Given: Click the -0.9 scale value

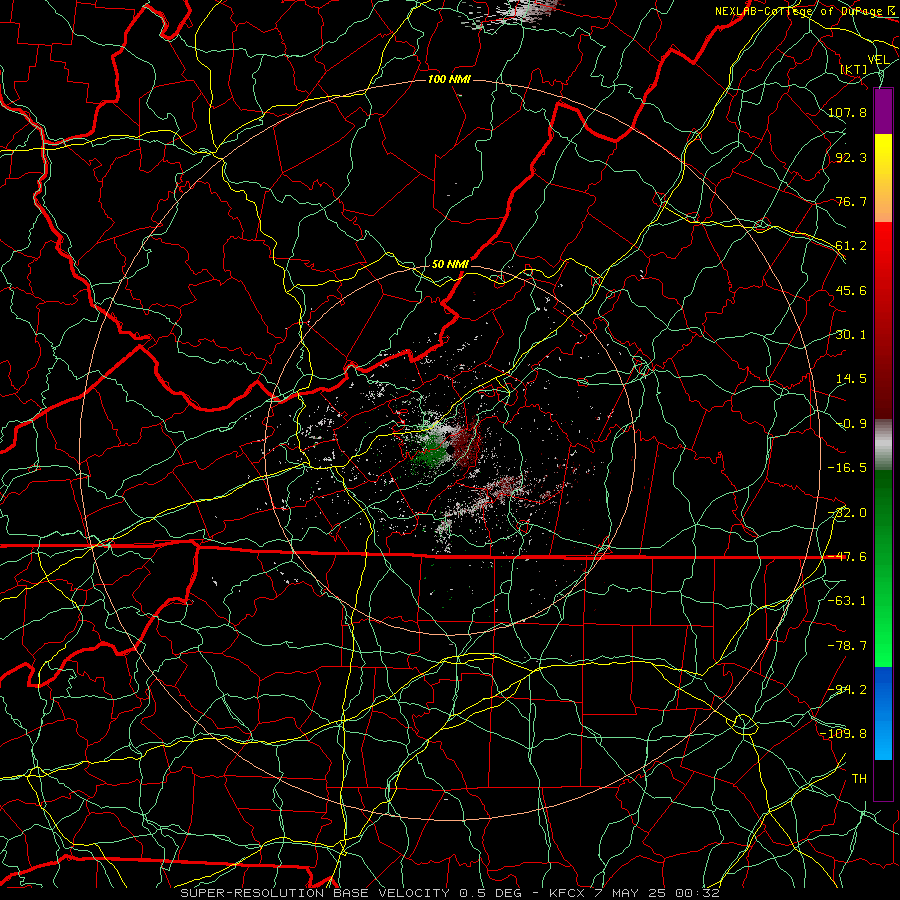Looking at the screenshot, I should point(851,424).
